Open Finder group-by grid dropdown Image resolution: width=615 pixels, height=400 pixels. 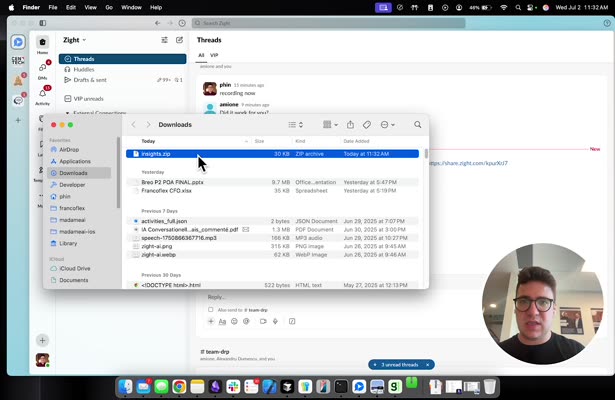[x=330, y=125]
